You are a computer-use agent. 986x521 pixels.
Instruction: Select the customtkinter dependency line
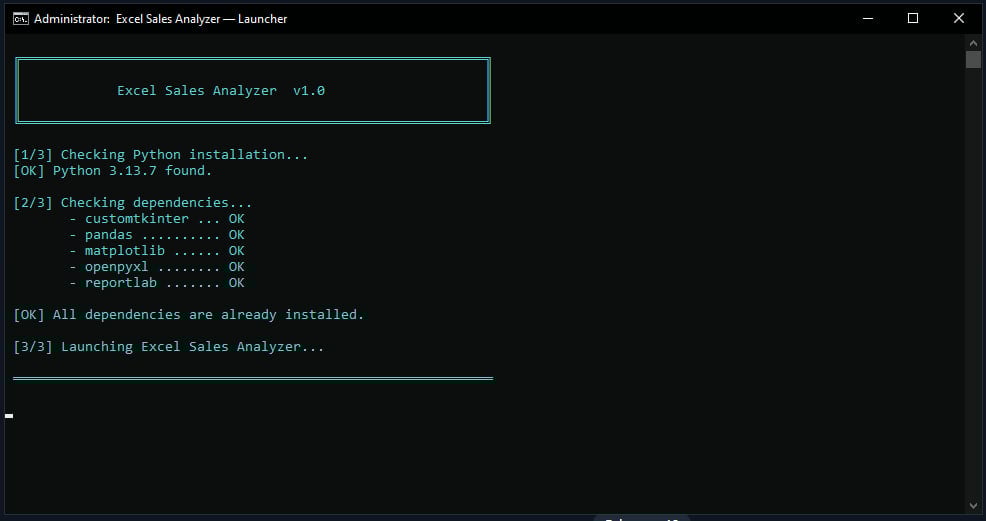157,219
